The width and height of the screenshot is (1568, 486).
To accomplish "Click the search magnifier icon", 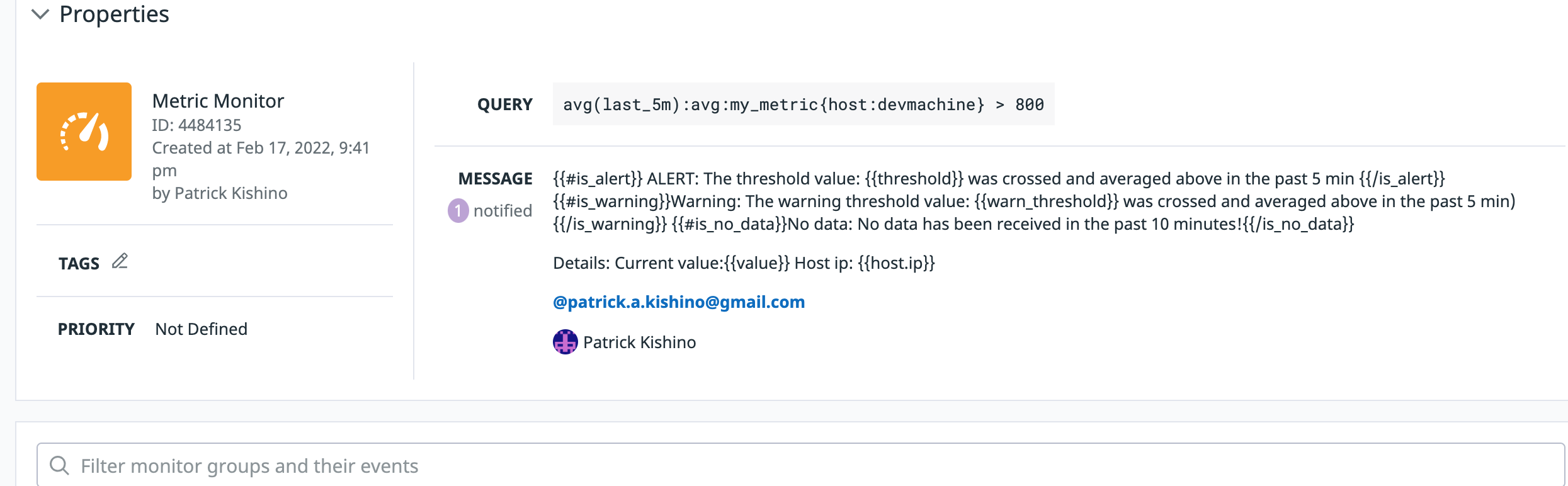I will coord(59,466).
